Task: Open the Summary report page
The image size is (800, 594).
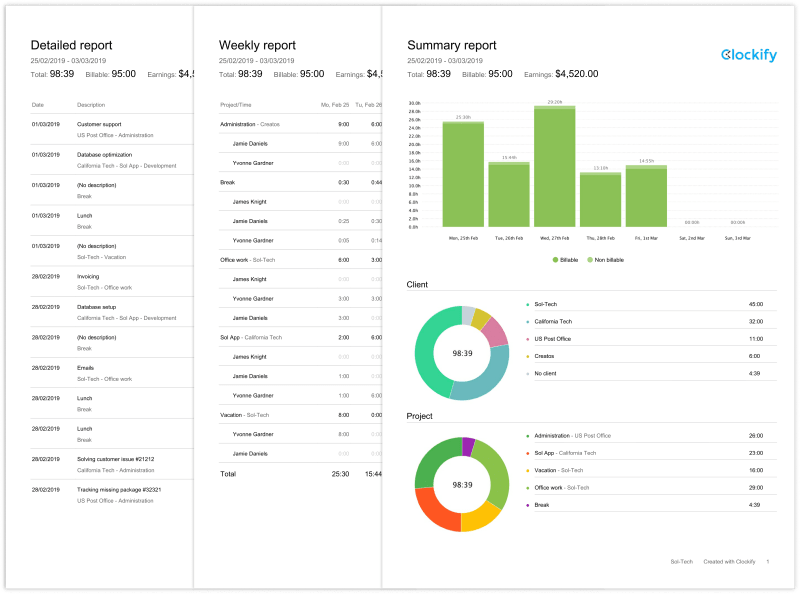Action: [450, 45]
